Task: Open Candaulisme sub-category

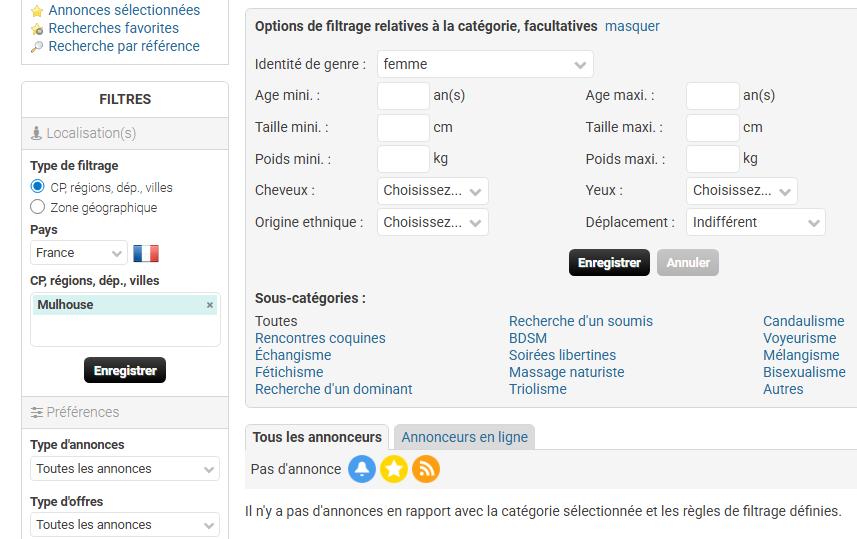Action: [804, 321]
